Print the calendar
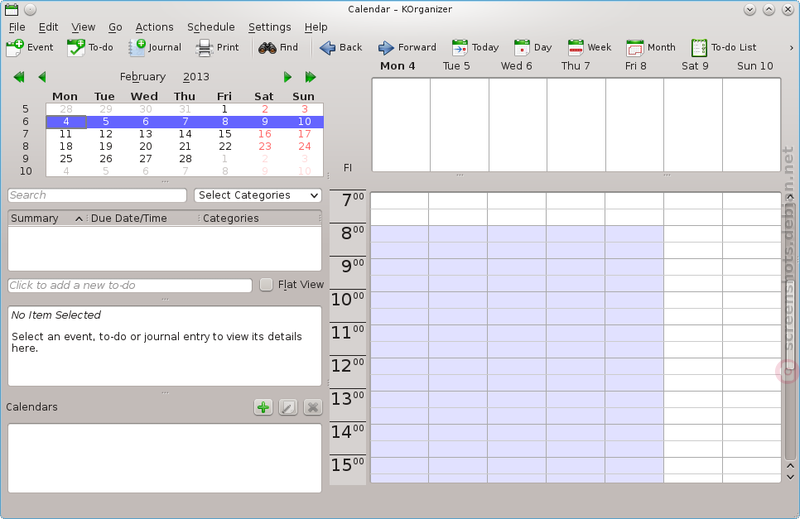Image resolution: width=800 pixels, height=519 pixels. 217,47
